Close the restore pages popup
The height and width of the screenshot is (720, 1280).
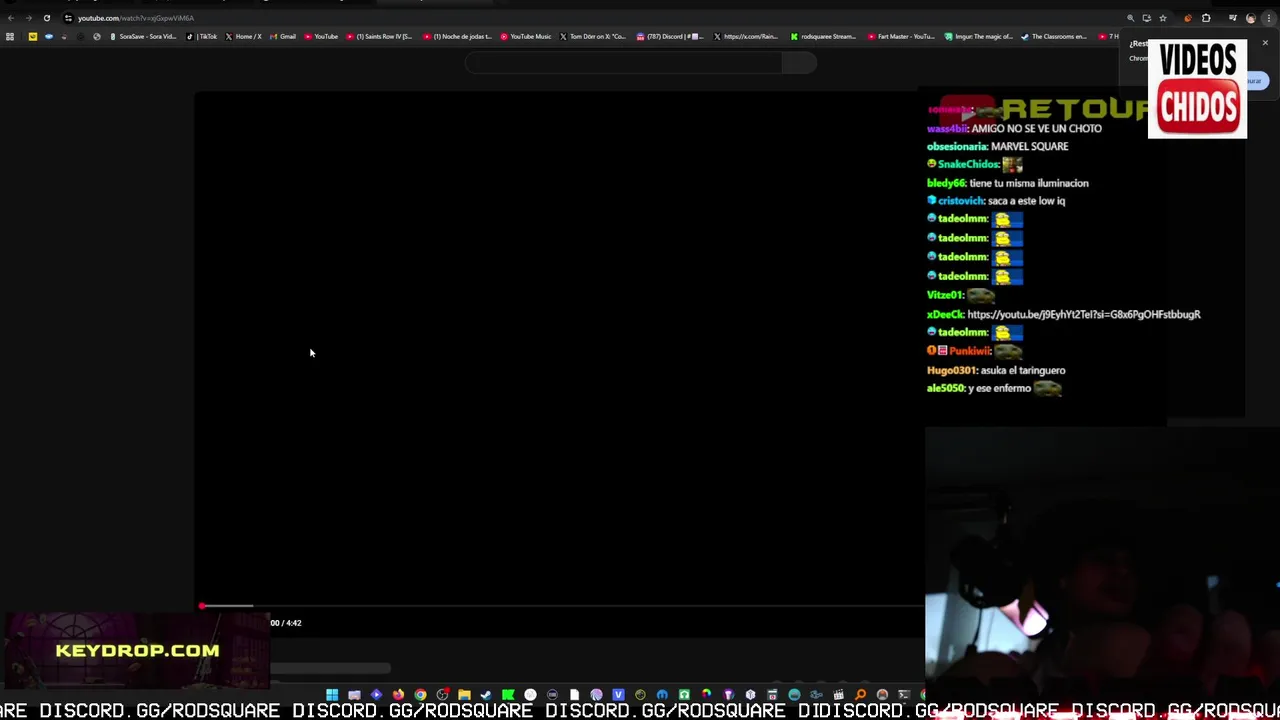coord(1265,43)
